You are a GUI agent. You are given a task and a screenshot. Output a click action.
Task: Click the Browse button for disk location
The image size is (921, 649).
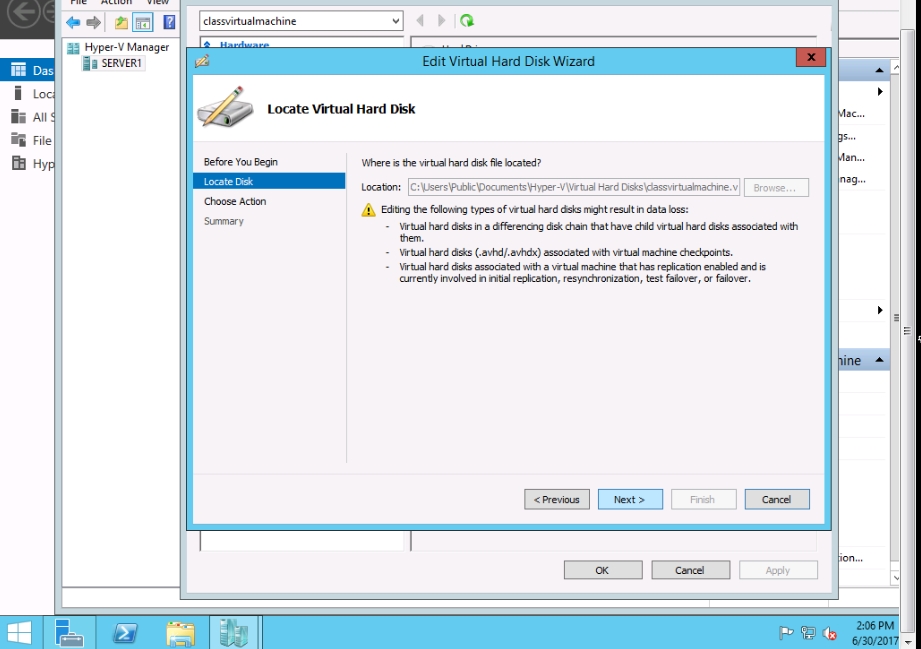(776, 187)
